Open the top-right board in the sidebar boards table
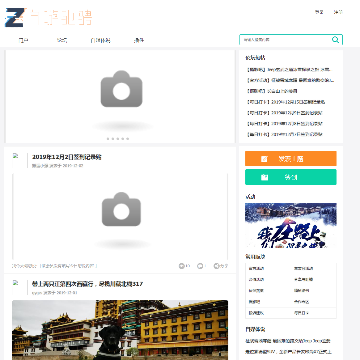360x360 pixels. point(303,268)
